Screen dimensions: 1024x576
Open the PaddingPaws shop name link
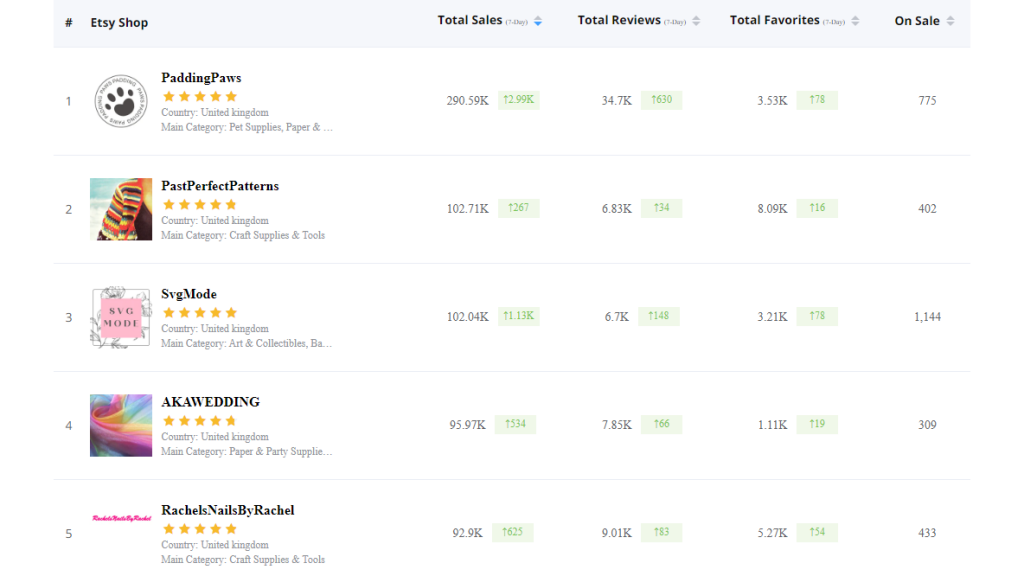coord(201,78)
